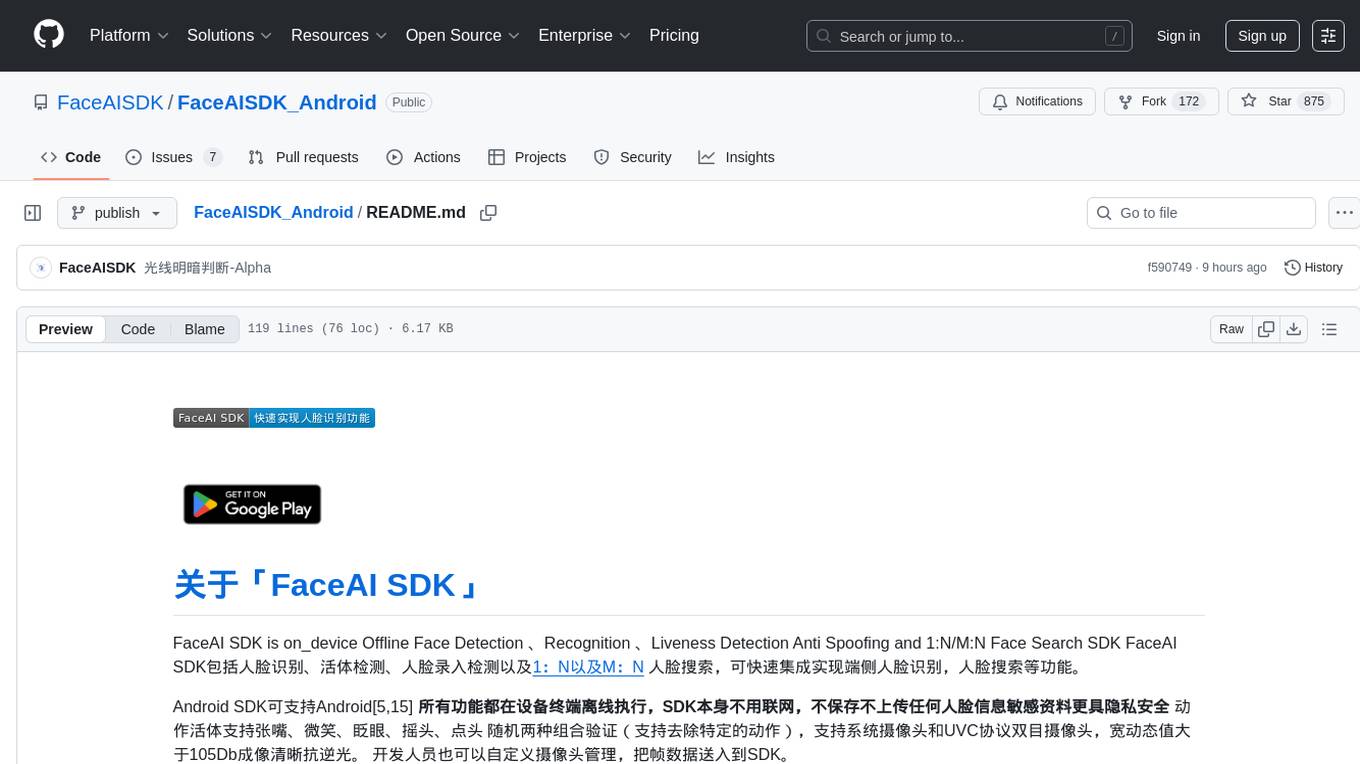Screen dimensions: 1360x764
Task: Open the 关于「FaceAI SDK」heading link
Action: tap(326, 584)
